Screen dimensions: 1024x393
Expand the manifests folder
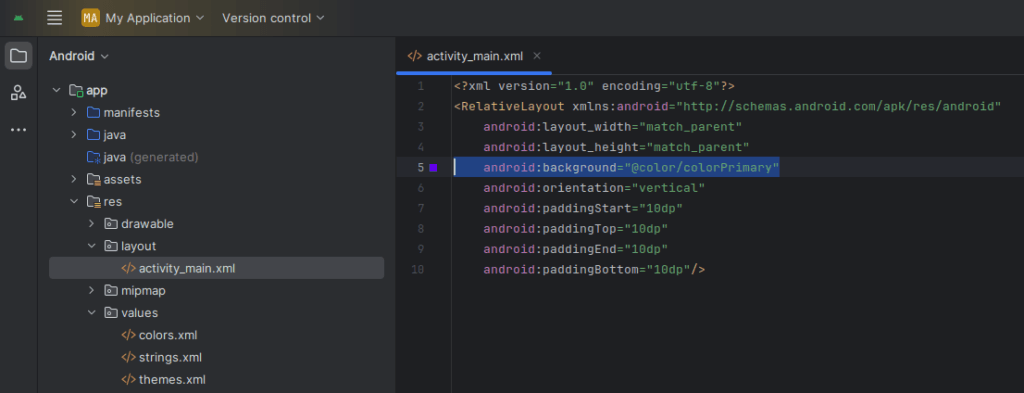point(74,113)
